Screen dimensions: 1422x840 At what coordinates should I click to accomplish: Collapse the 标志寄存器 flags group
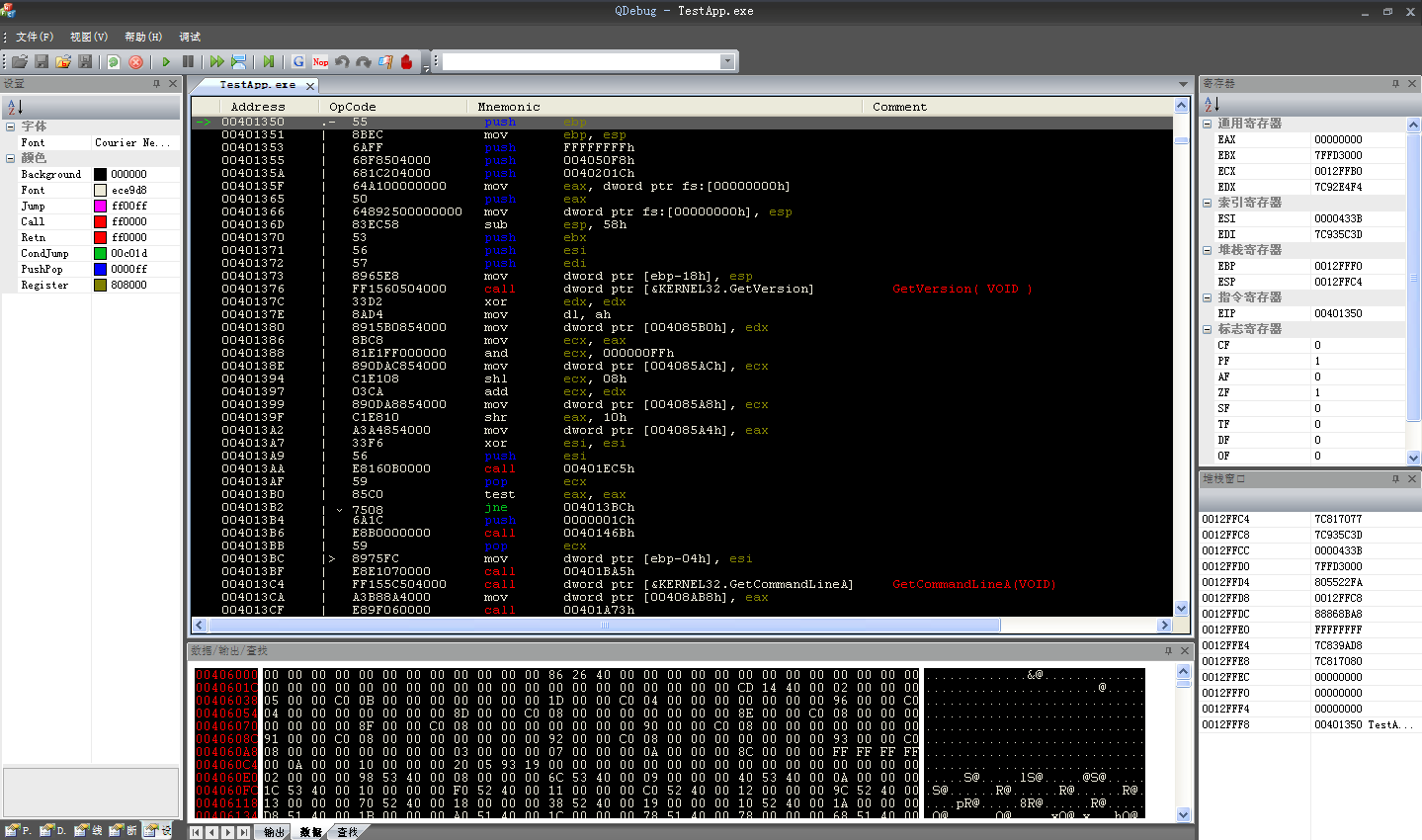(1208, 329)
